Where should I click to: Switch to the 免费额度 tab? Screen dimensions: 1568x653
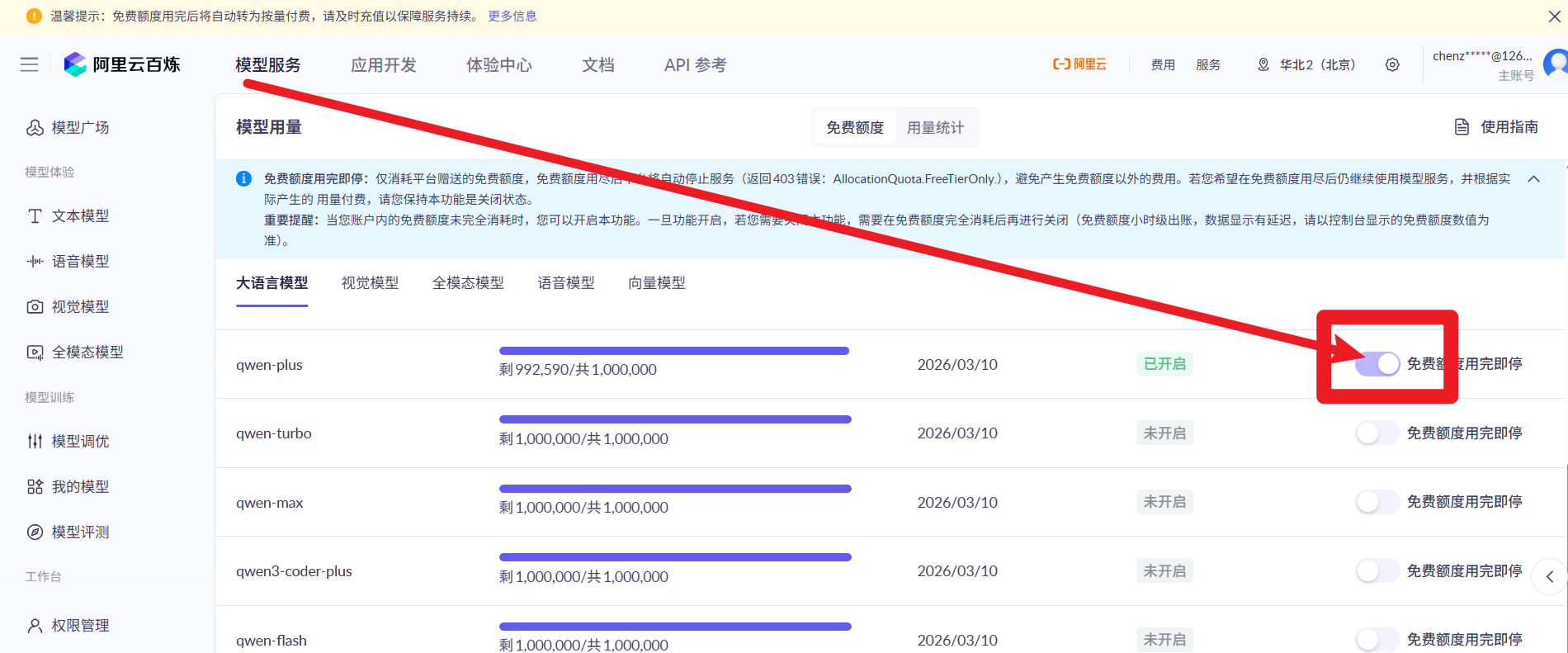pos(855,127)
